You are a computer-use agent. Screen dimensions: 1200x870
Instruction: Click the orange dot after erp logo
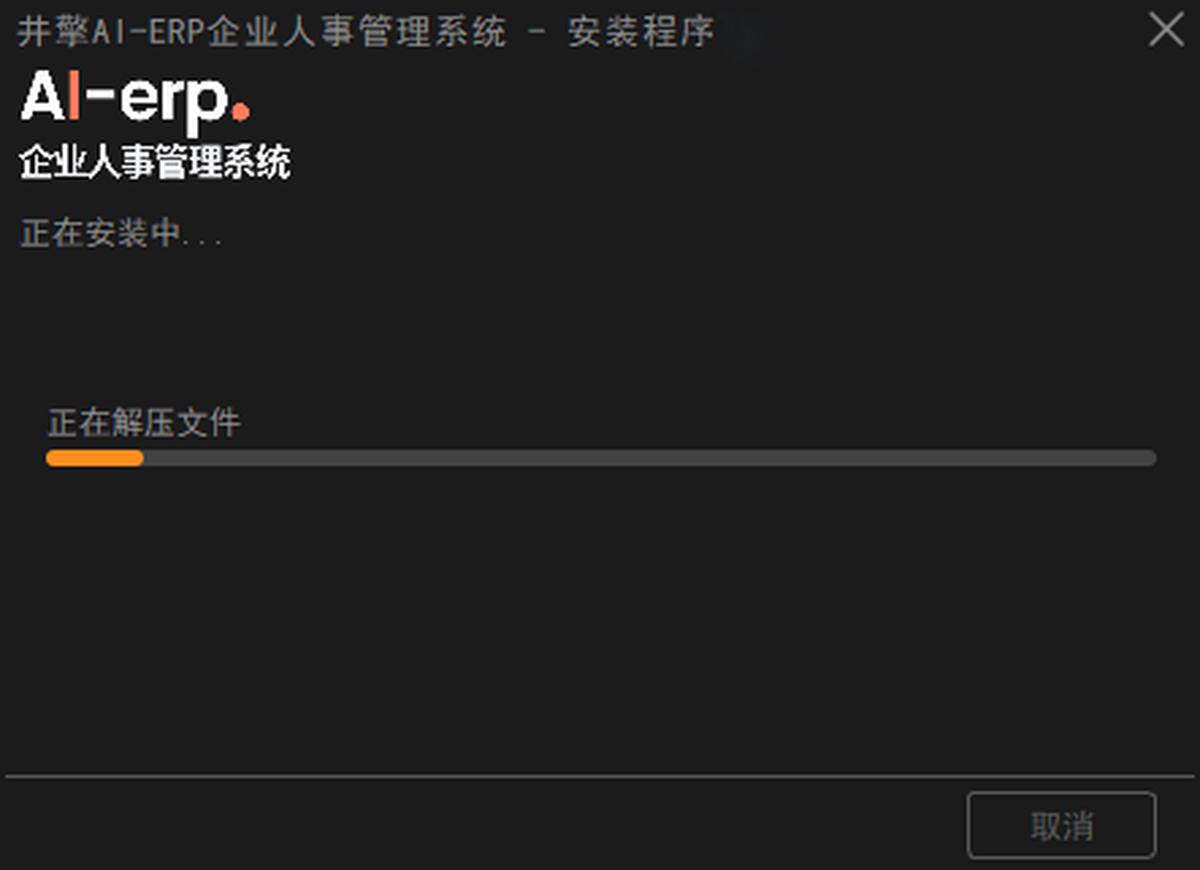tap(240, 113)
